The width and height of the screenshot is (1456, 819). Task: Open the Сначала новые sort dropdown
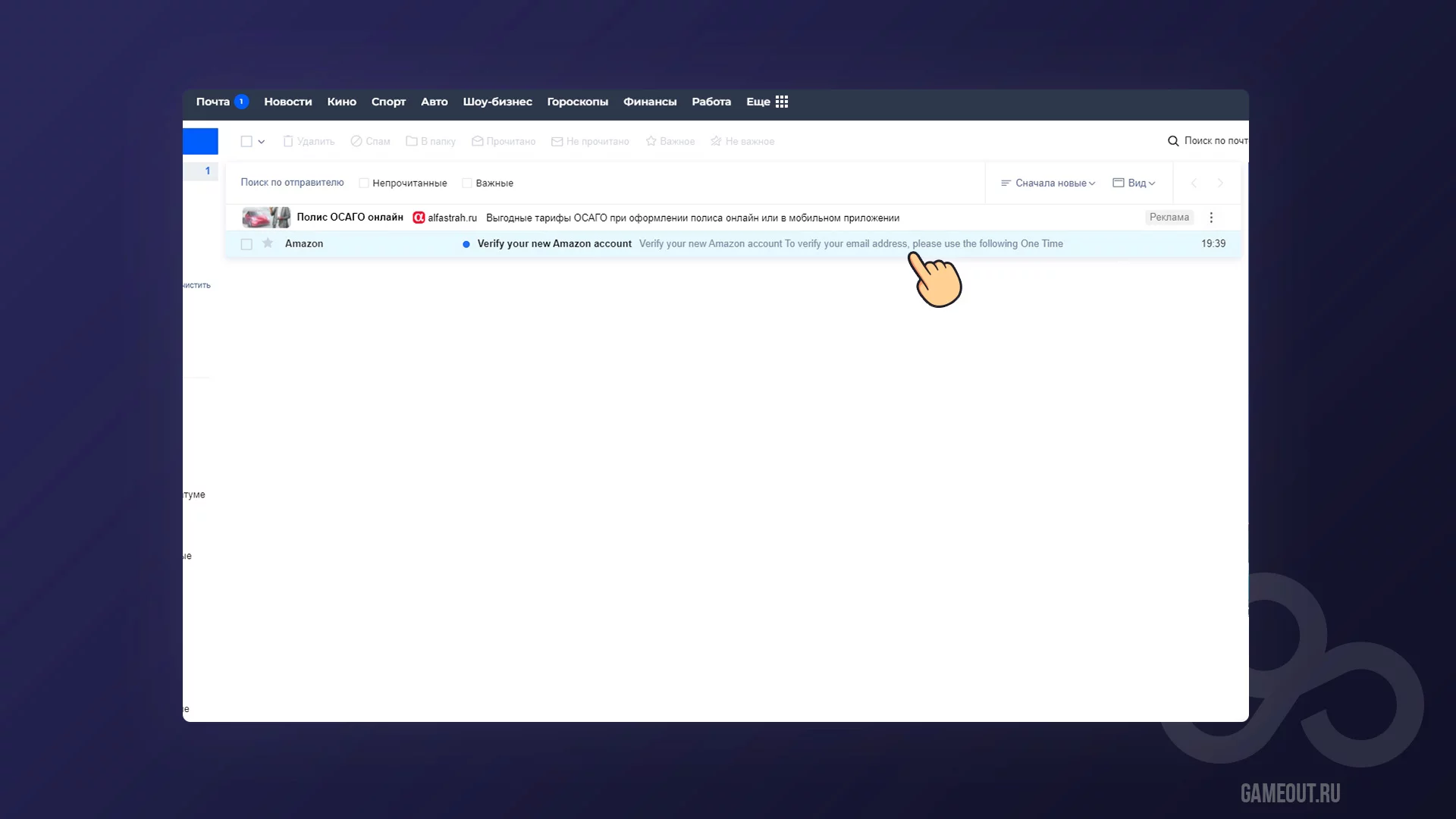pos(1048,183)
